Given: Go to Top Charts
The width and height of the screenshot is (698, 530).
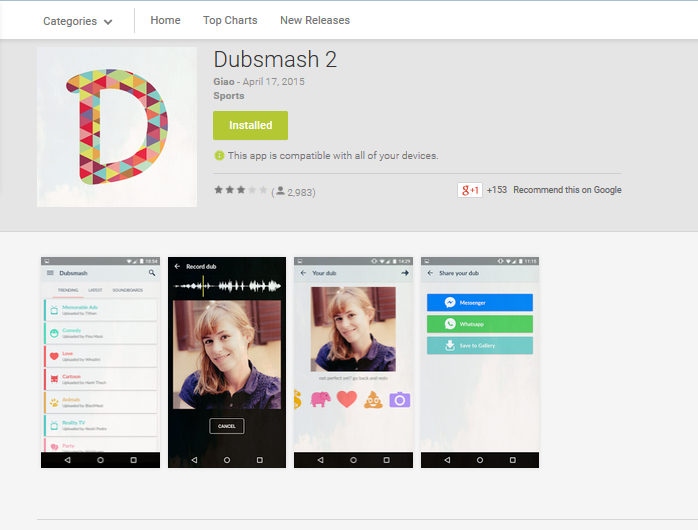Looking at the screenshot, I should pyautogui.click(x=230, y=20).
